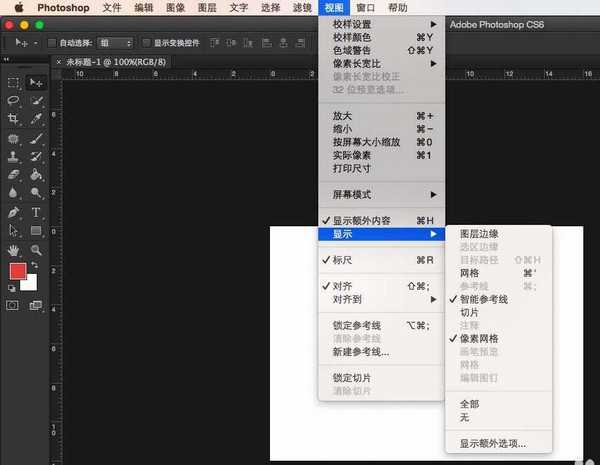Open the 组 dropdown in options bar
This screenshot has height=465, width=600.
click(x=116, y=43)
